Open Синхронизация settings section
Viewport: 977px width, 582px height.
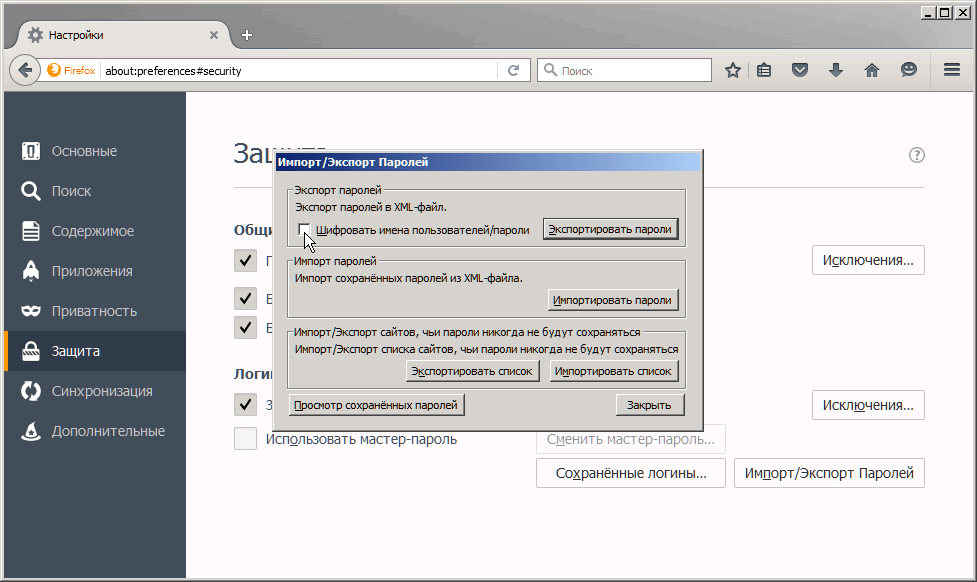[102, 391]
